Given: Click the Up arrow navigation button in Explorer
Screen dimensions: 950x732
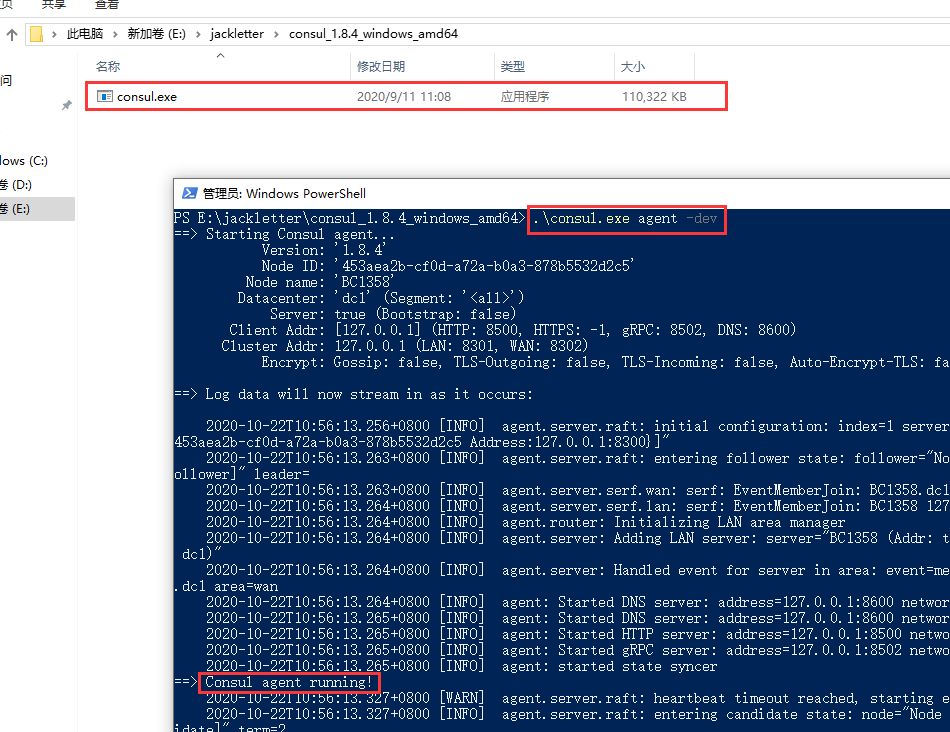Looking at the screenshot, I should coord(12,35).
